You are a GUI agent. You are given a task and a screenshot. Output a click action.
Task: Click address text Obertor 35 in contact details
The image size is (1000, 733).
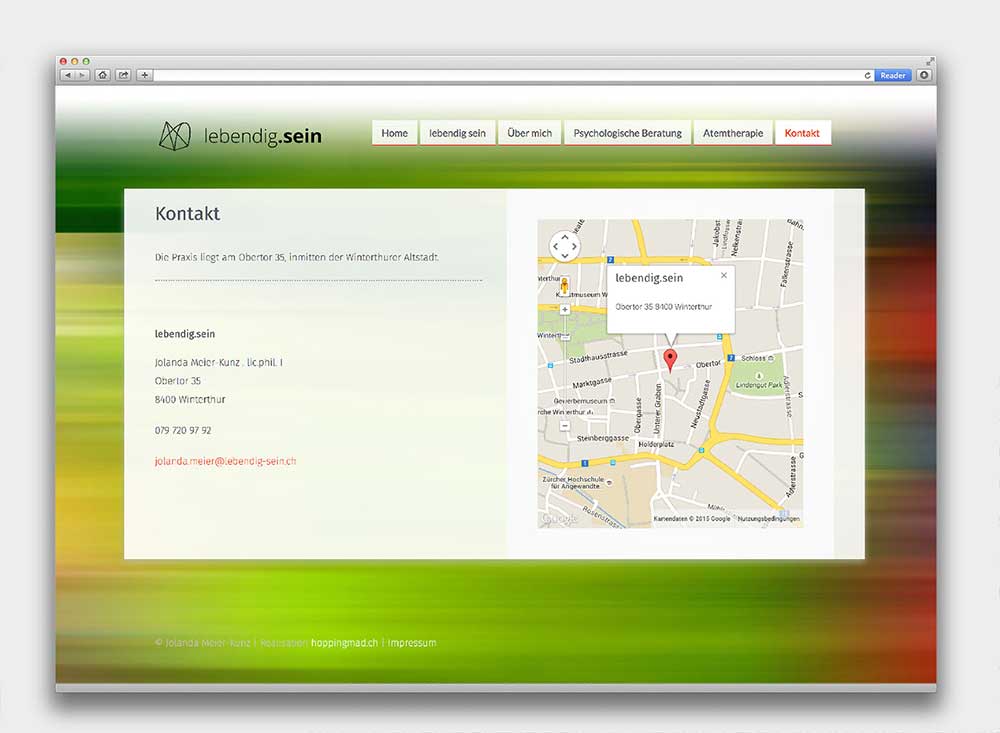coord(178,381)
